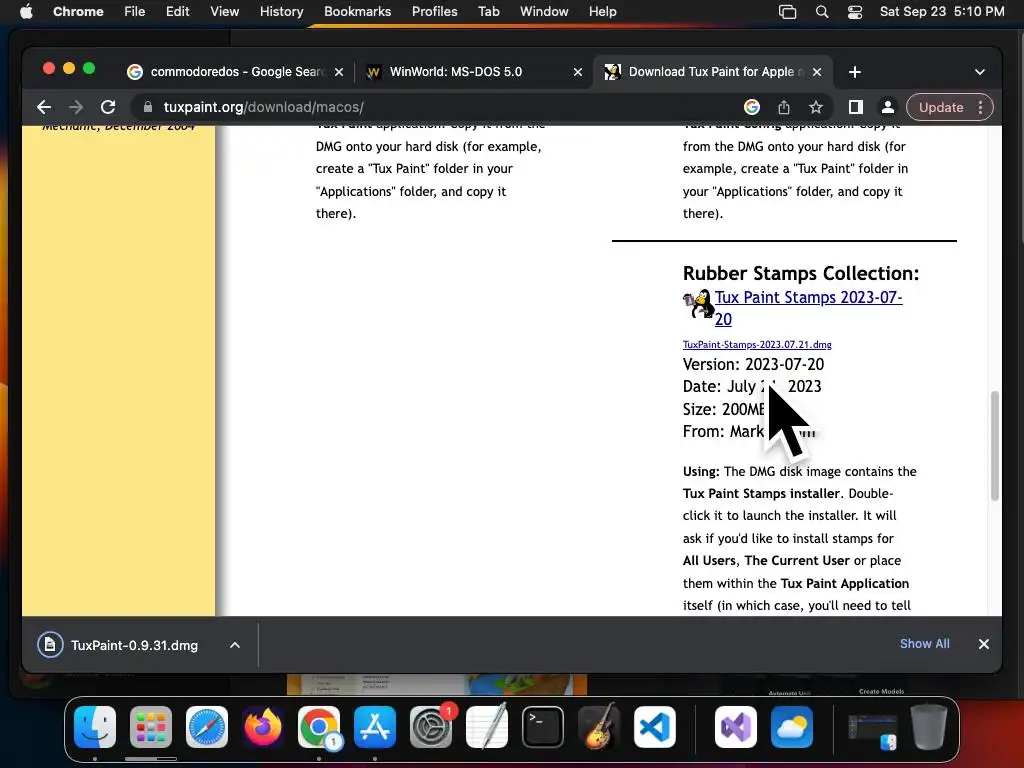Expand the TuxPaint-0.9.31.dmg download options chevron
1024x768 pixels.
234,645
